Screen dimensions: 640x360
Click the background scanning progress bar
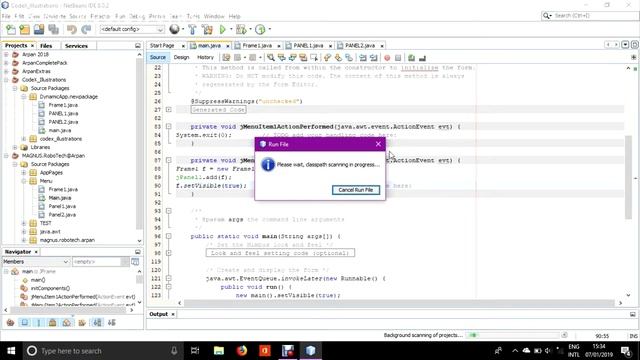(513, 335)
